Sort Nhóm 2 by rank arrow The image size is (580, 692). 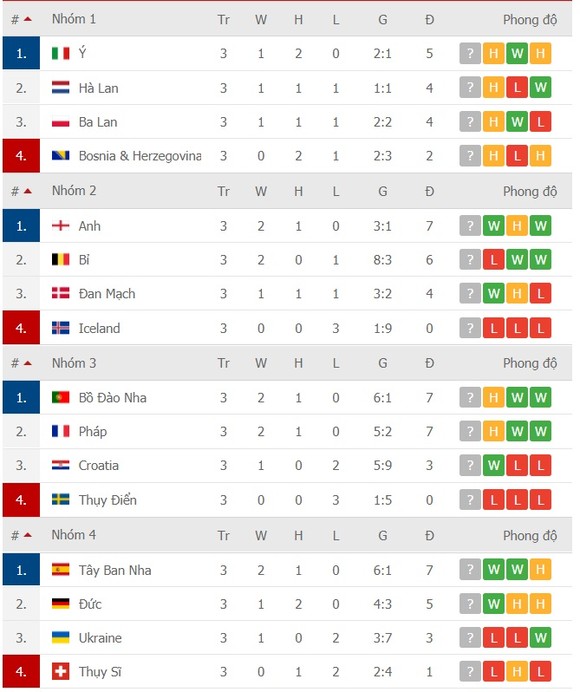tap(27, 191)
